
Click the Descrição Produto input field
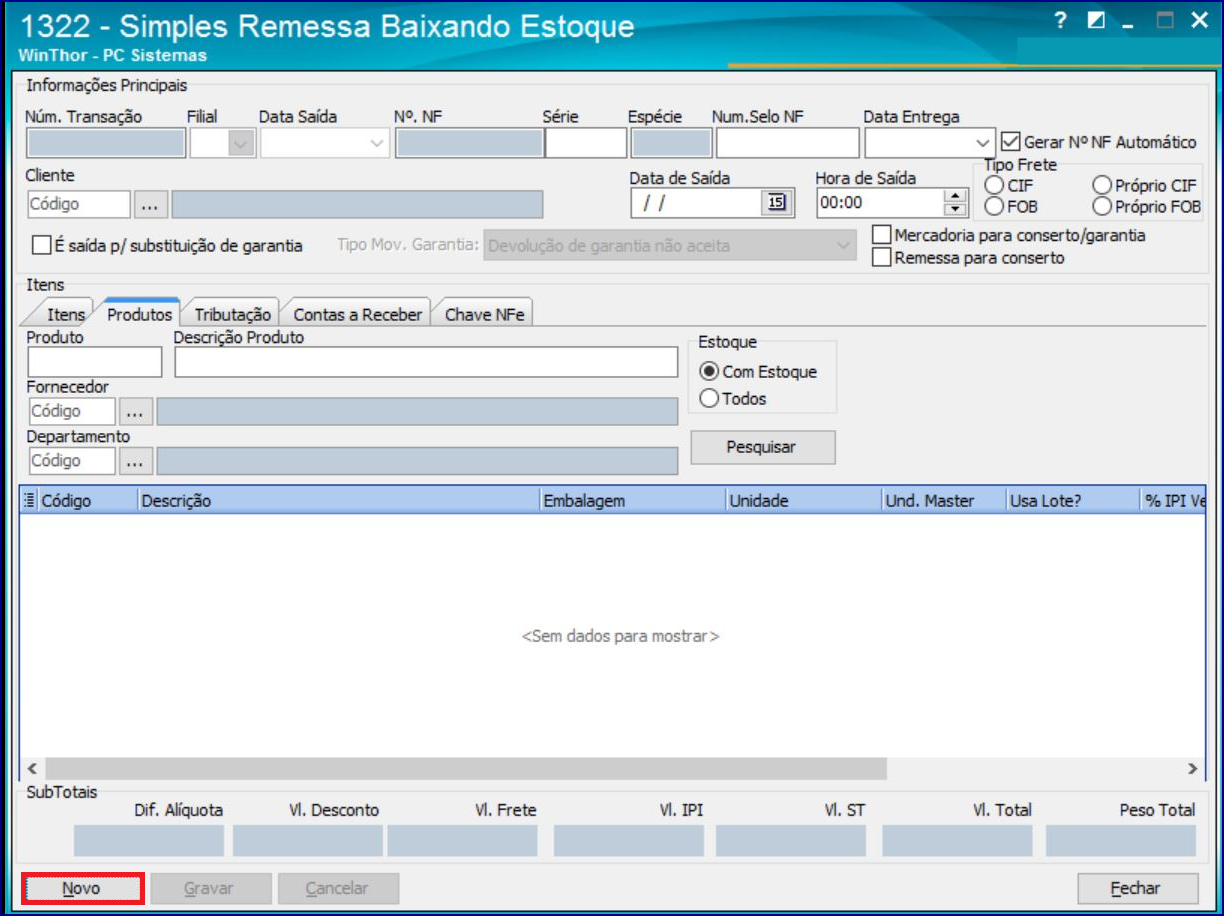426,362
